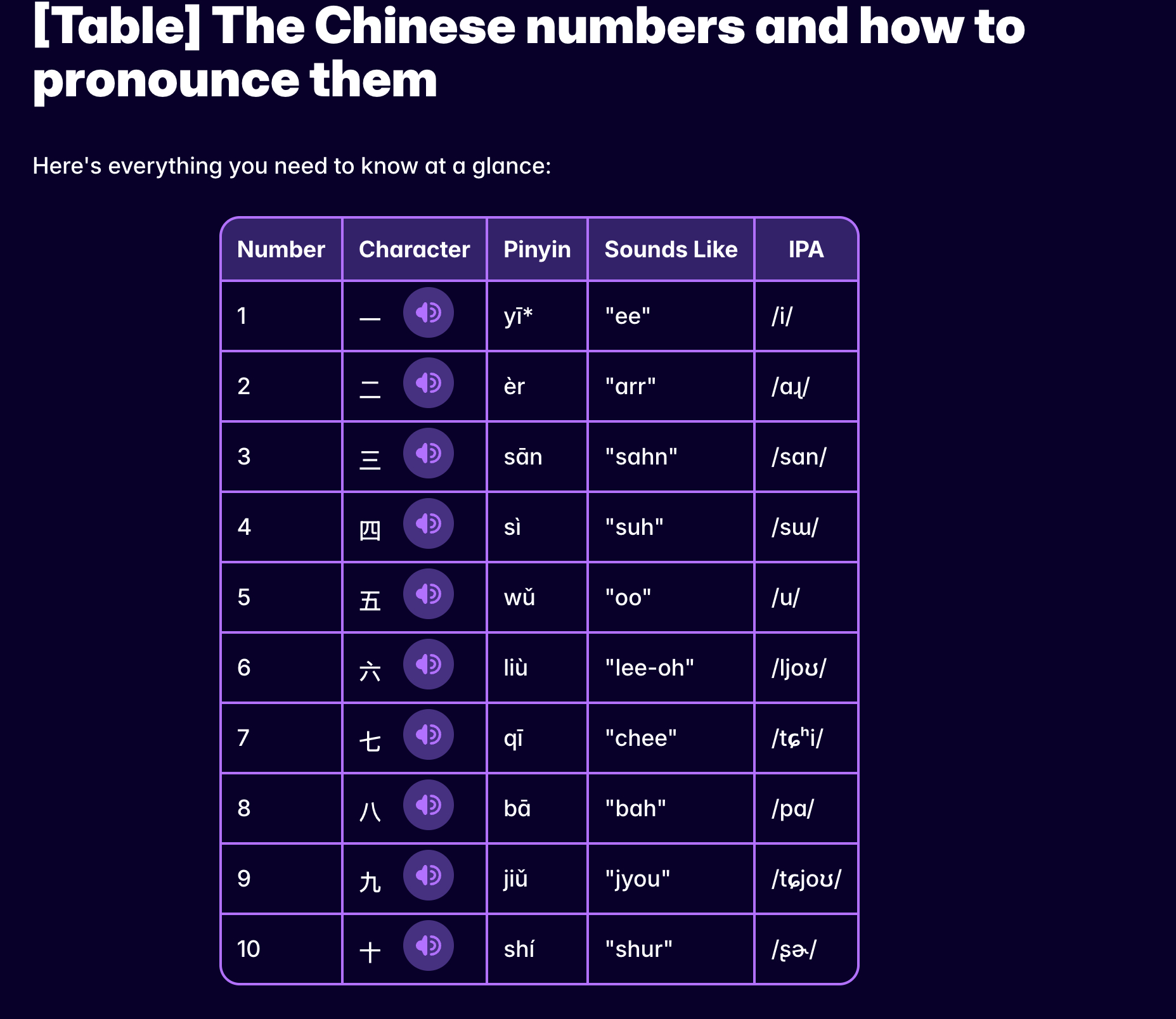Click the "lee-oh" sounds-like cell
The image size is (1176, 1019).
pos(649,668)
